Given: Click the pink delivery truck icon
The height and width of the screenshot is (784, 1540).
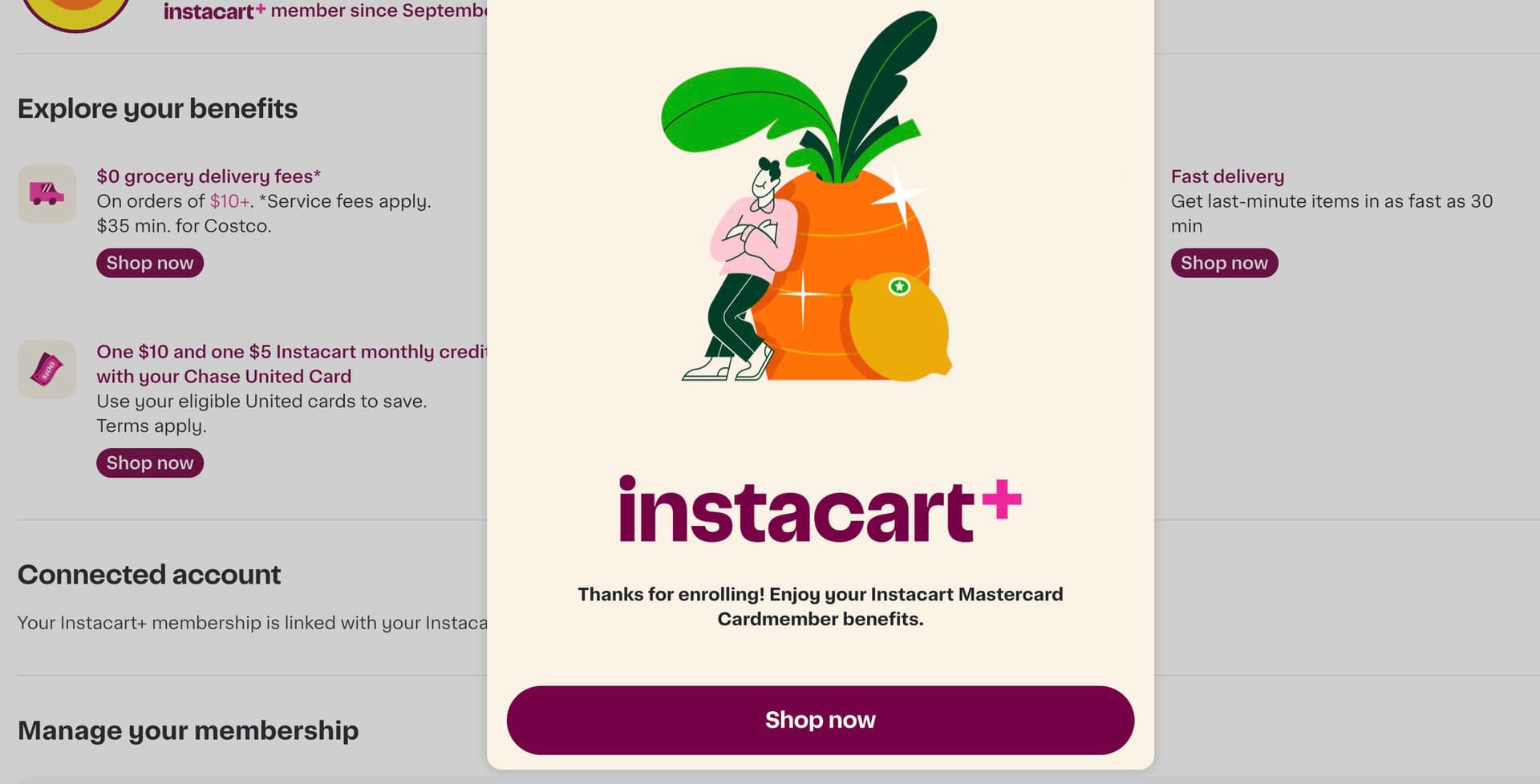Looking at the screenshot, I should pyautogui.click(x=47, y=193).
